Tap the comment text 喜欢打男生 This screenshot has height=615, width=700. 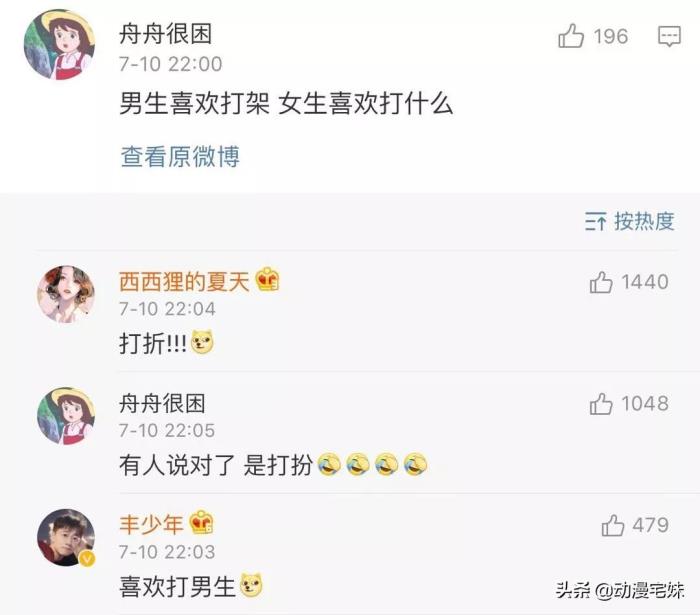click(177, 586)
